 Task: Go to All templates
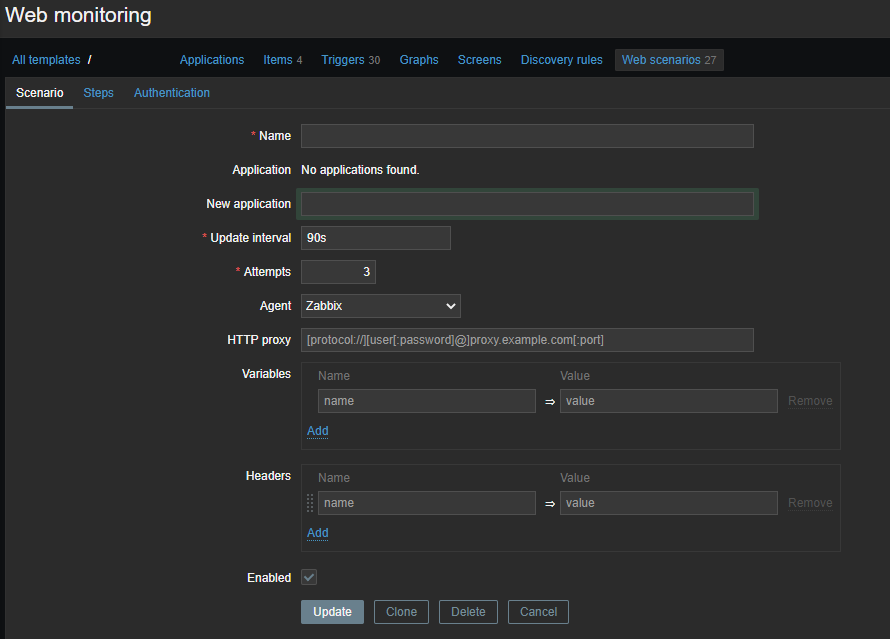[46, 60]
